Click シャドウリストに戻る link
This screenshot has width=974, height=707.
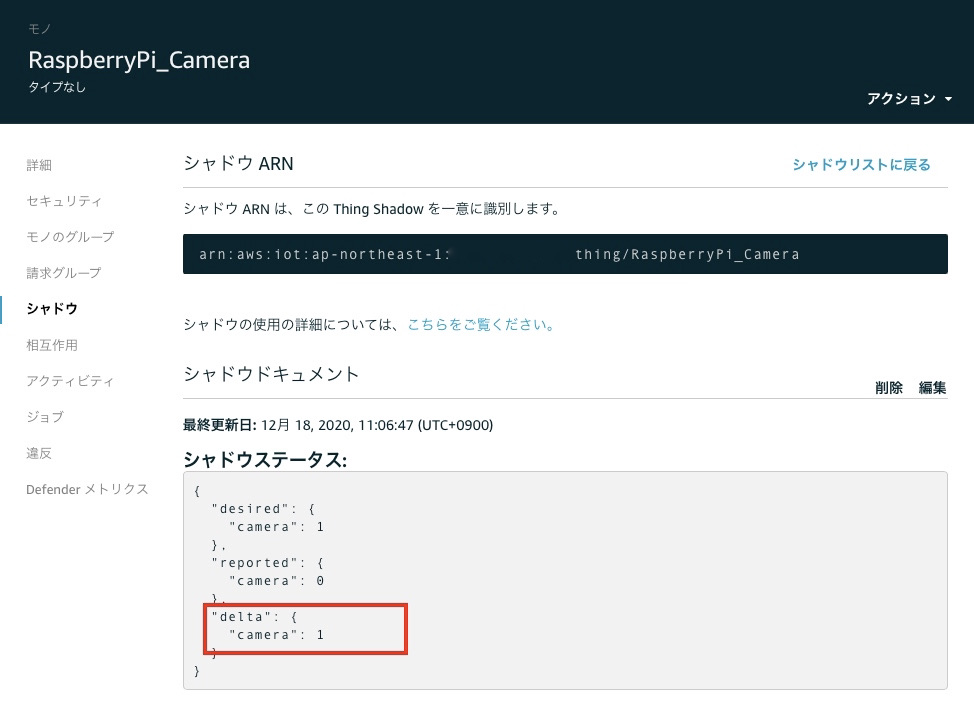(x=862, y=165)
